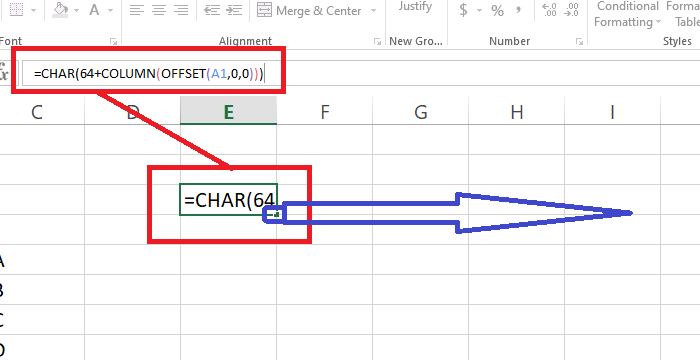
Task: Decrease the cell indent
Action: pos(212,10)
